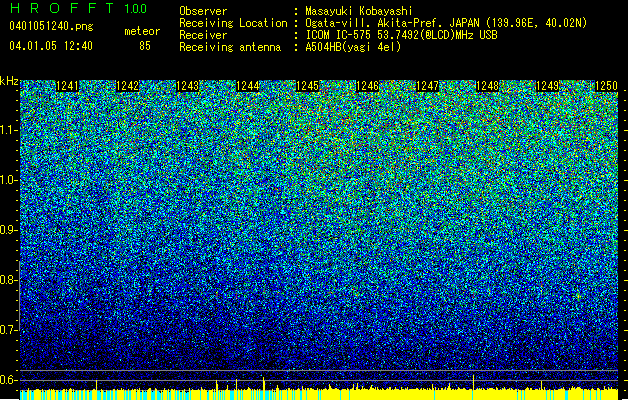Click the receiver text ICOM IC-575
This screenshot has height=400, width=629.
[x=339, y=35]
